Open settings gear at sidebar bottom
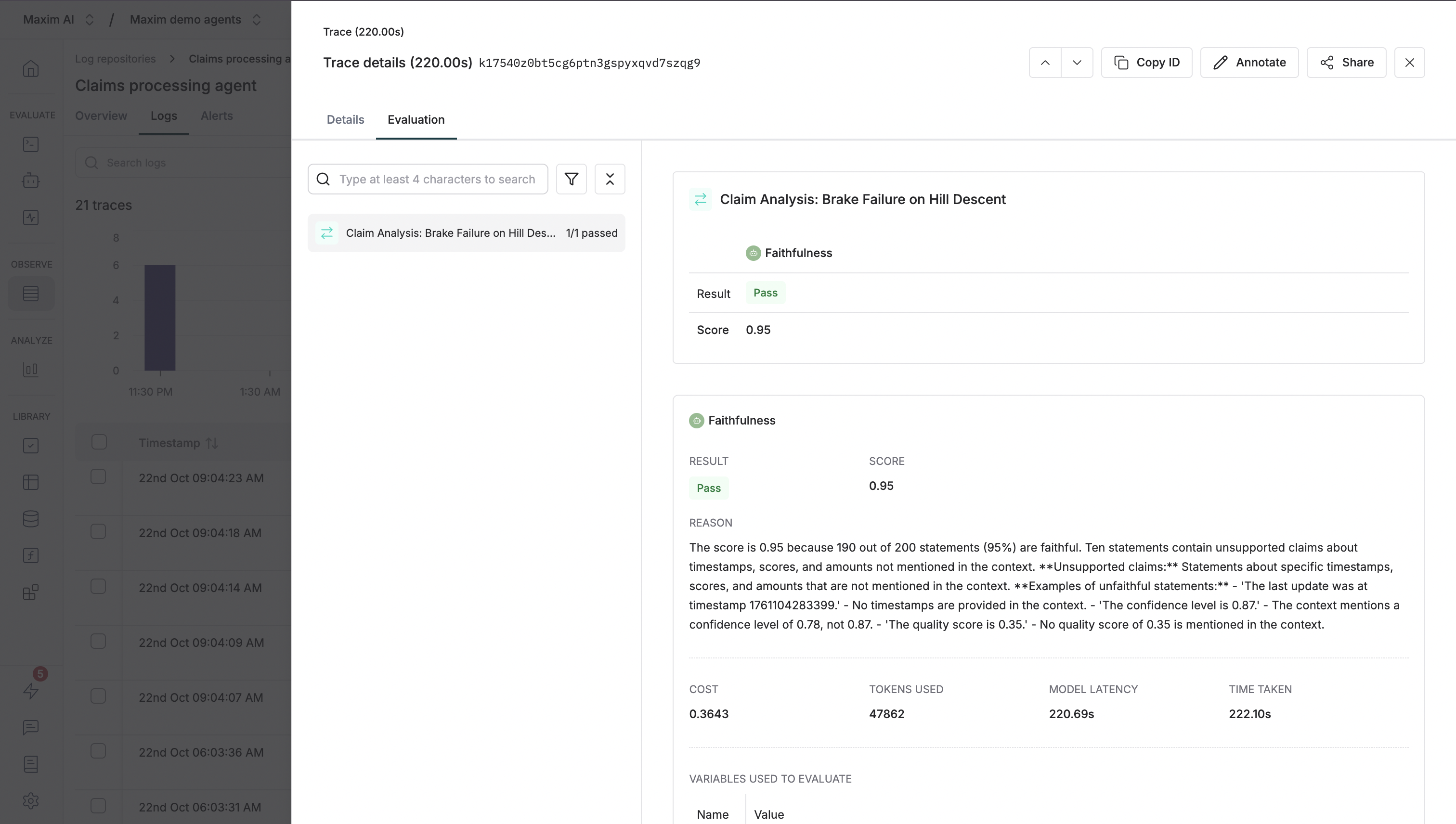 pos(31,801)
